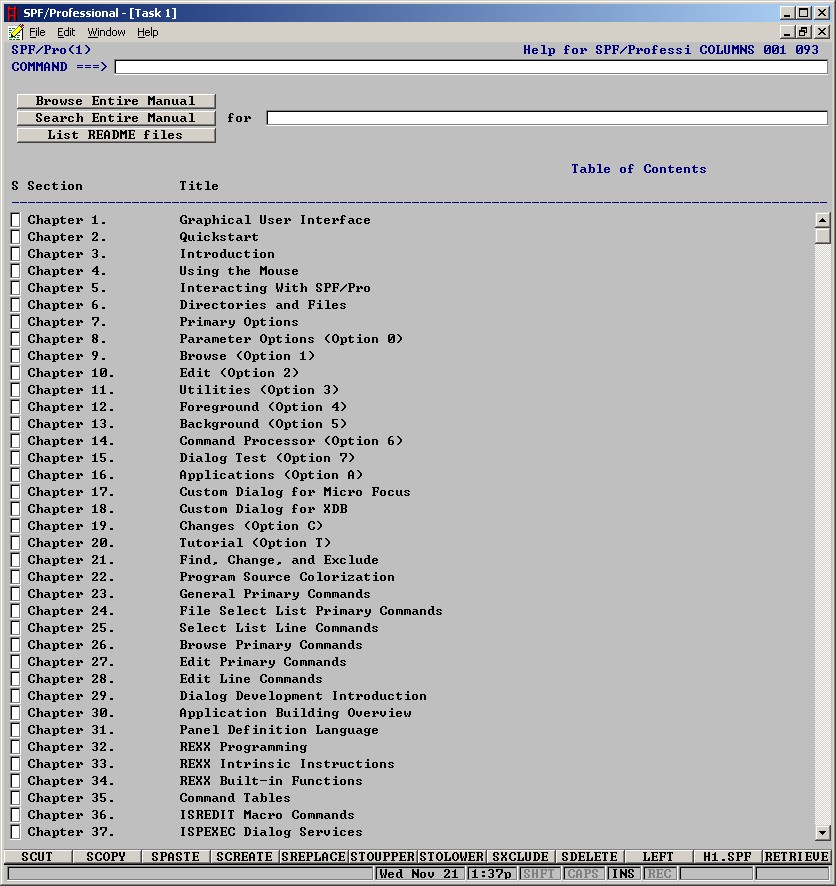
Task: Tick the Chapter 3 Introduction checkbox
Action: click(15, 254)
